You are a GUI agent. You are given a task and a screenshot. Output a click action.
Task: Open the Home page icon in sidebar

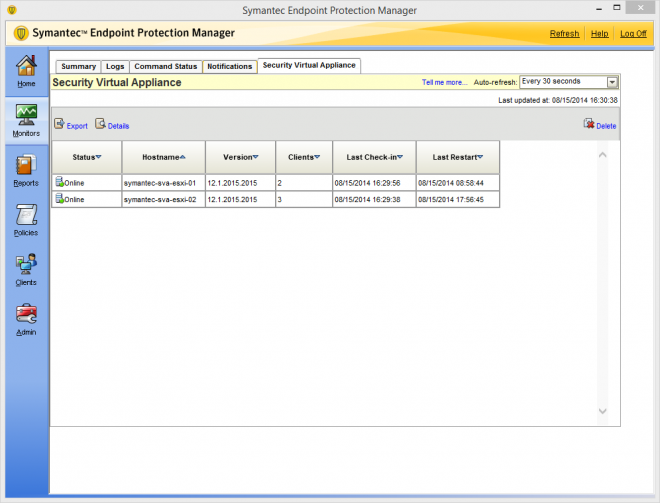click(26, 66)
